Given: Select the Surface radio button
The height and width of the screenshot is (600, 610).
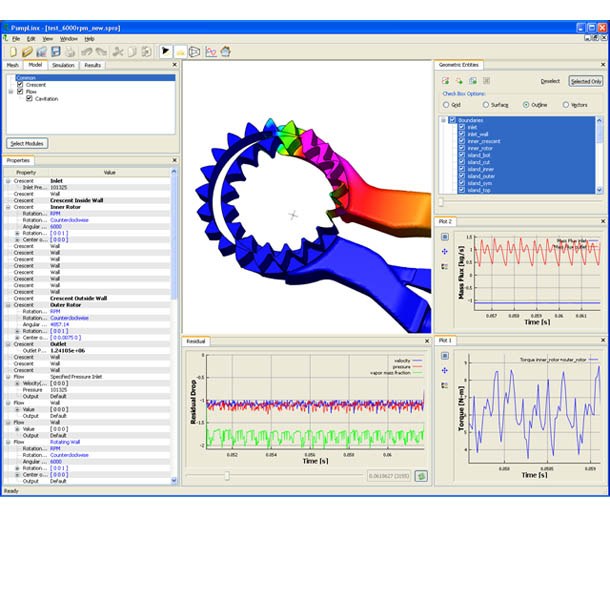Looking at the screenshot, I should (486, 105).
